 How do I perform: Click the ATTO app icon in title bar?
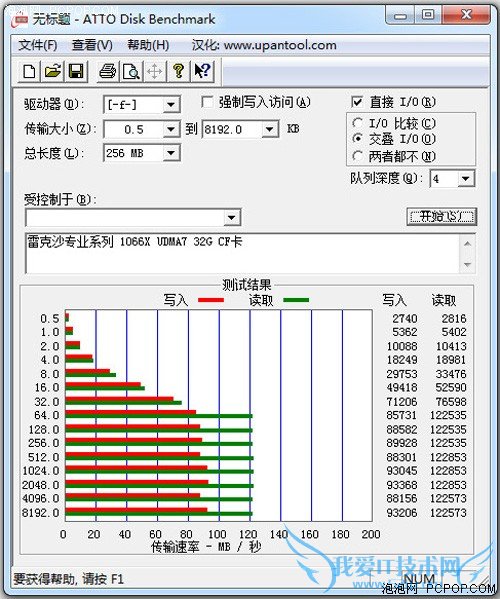coord(19,19)
